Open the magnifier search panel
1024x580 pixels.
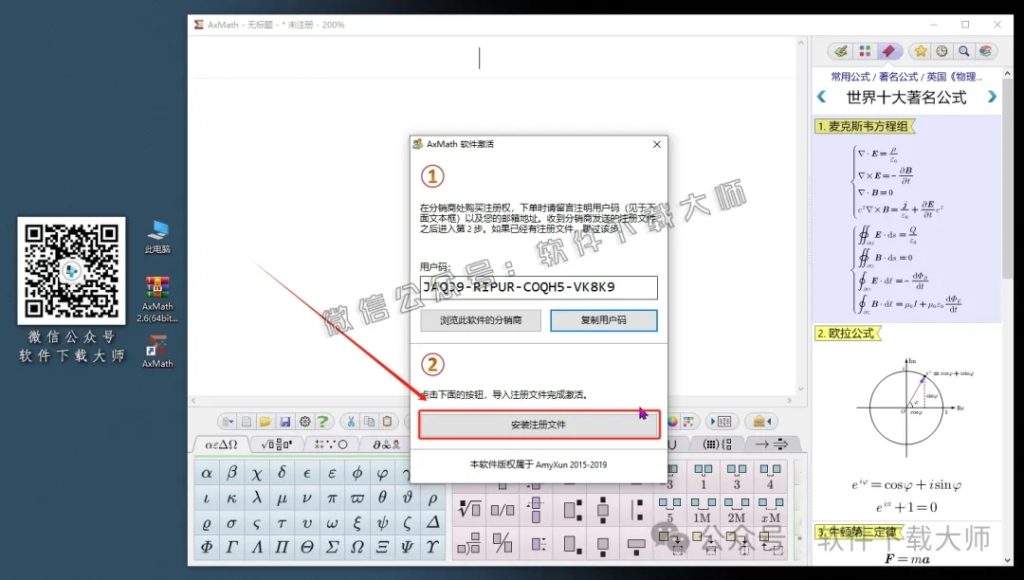pos(964,50)
